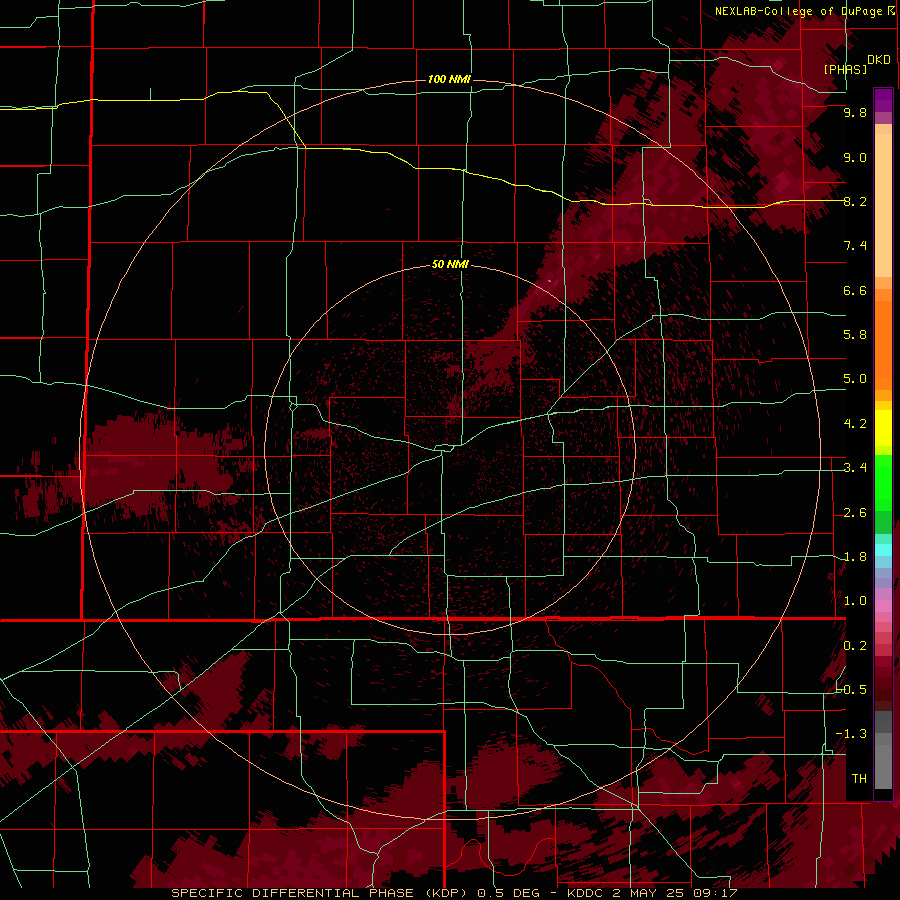Pick the cyan band on color scale
The width and height of the screenshot is (900, 900).
click(x=883, y=550)
